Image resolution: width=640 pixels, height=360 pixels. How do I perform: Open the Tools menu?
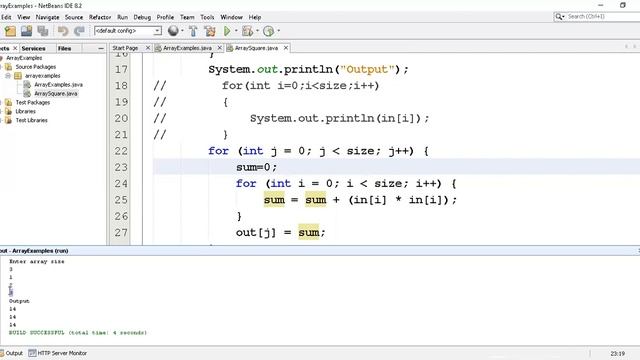[x=207, y=17]
